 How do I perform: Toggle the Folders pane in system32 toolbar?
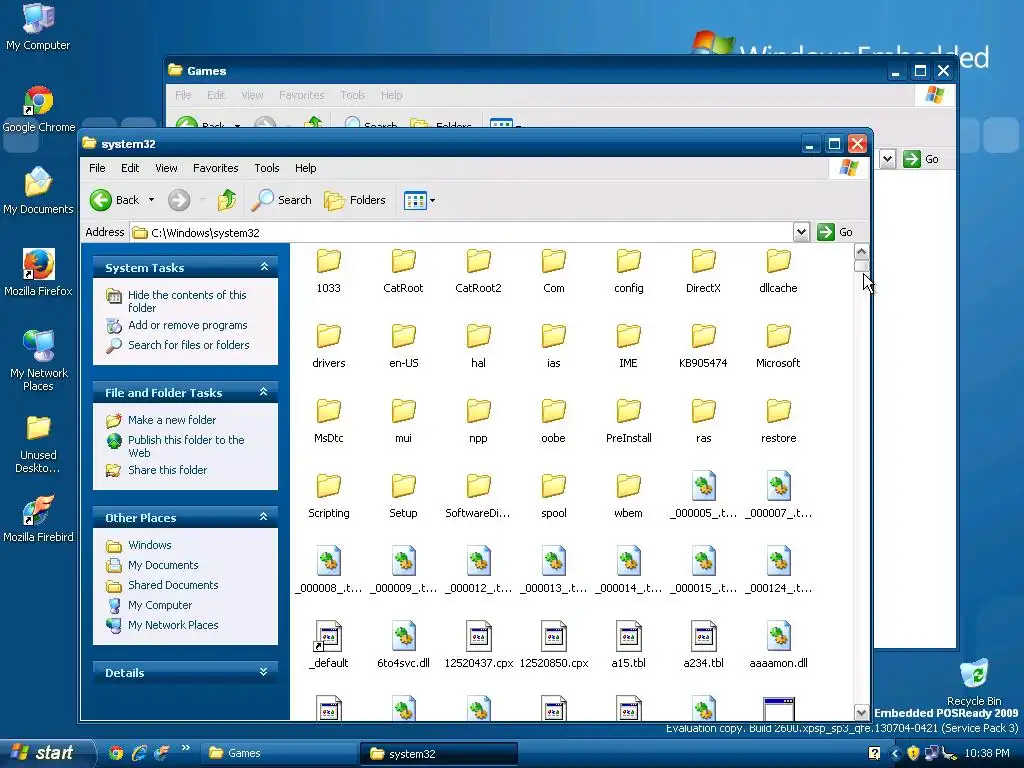355,200
